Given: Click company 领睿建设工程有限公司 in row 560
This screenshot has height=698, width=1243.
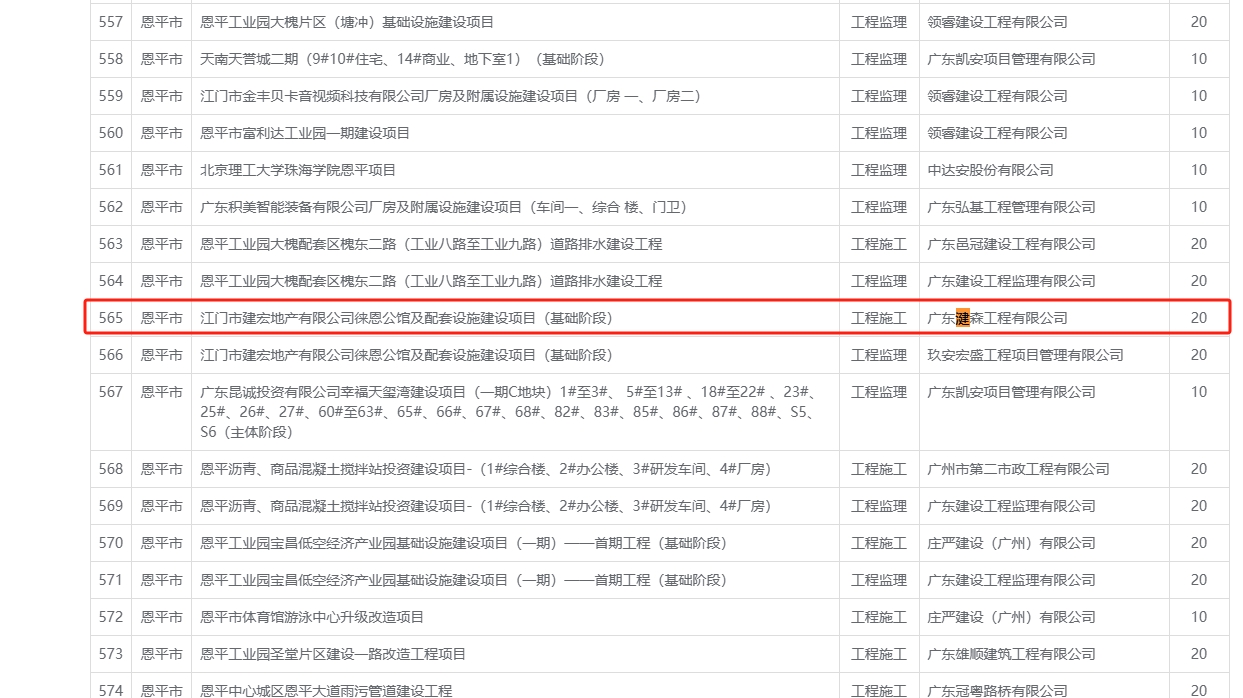Looking at the screenshot, I should tap(997, 133).
